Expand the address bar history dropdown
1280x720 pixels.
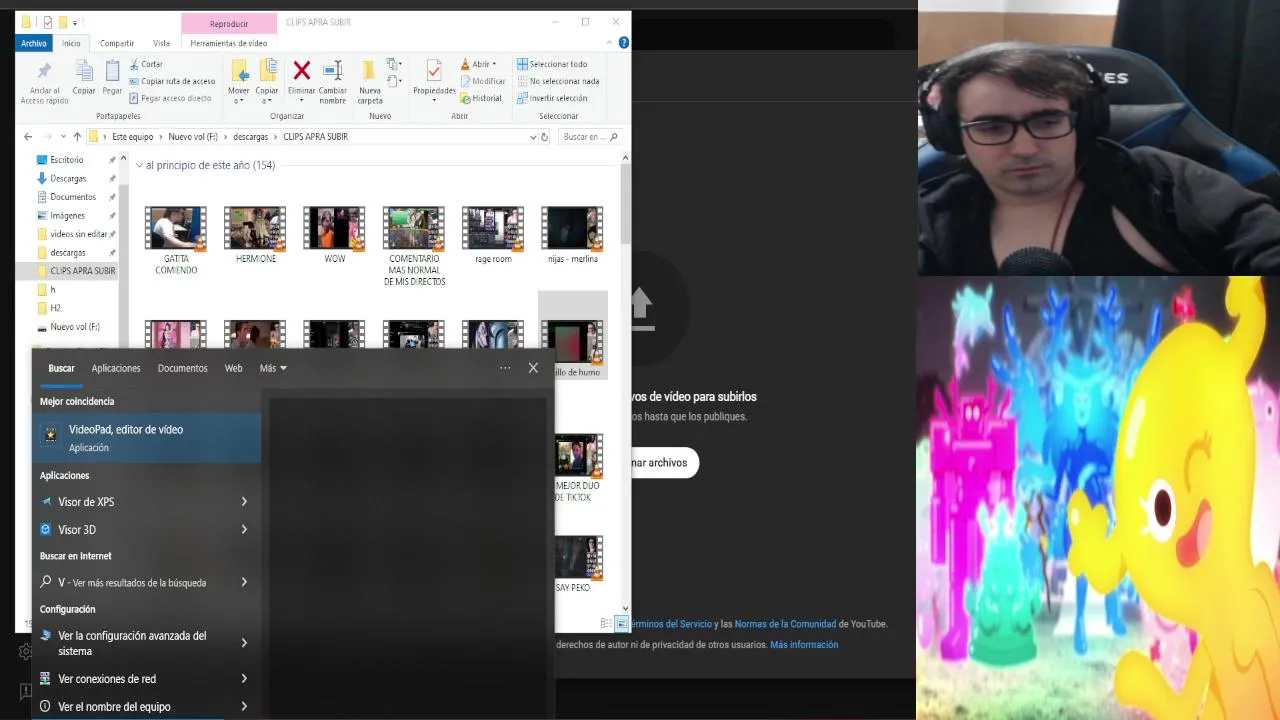click(532, 137)
